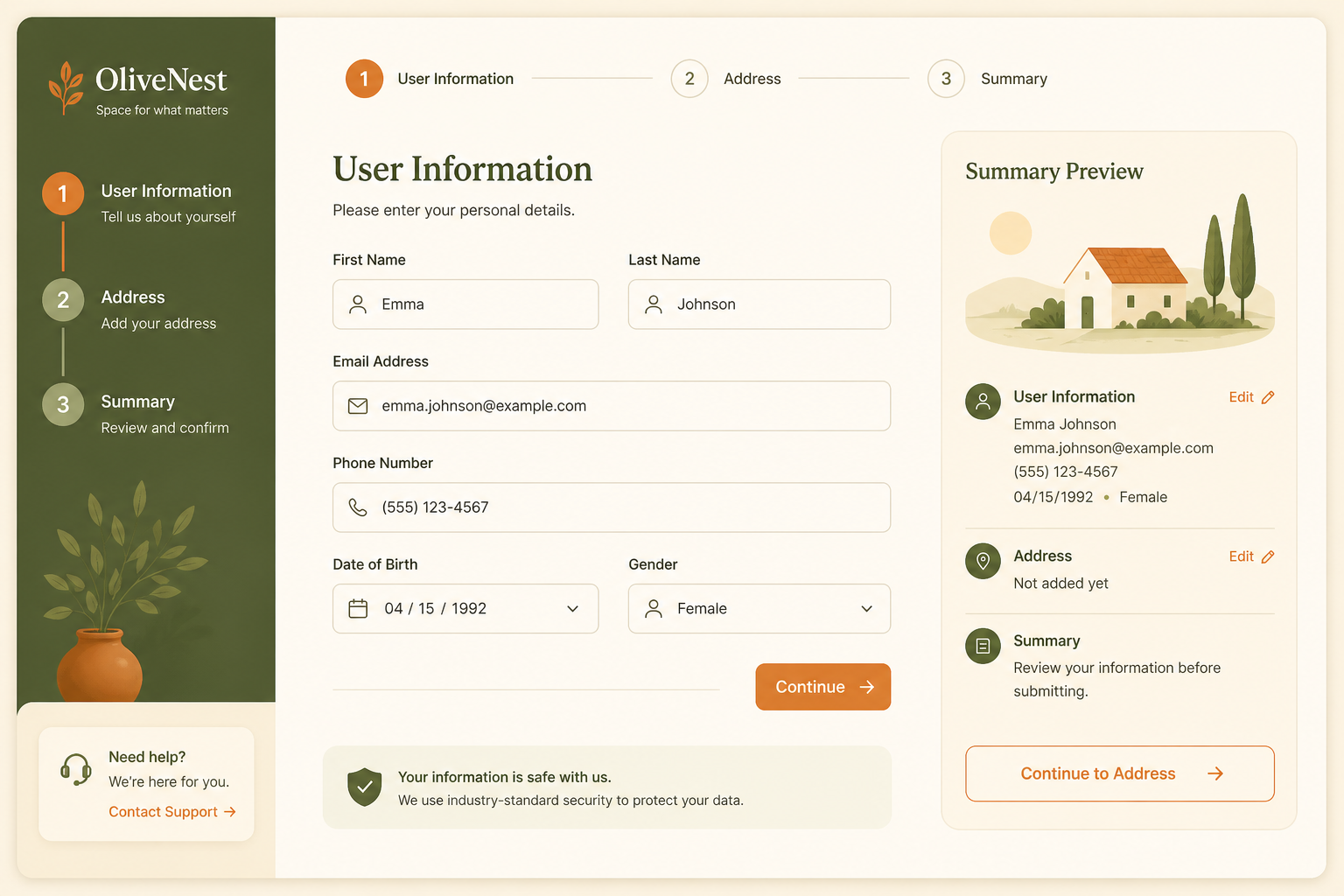Click Edit link for User Information
This screenshot has height=896, width=1344.
(1252, 397)
